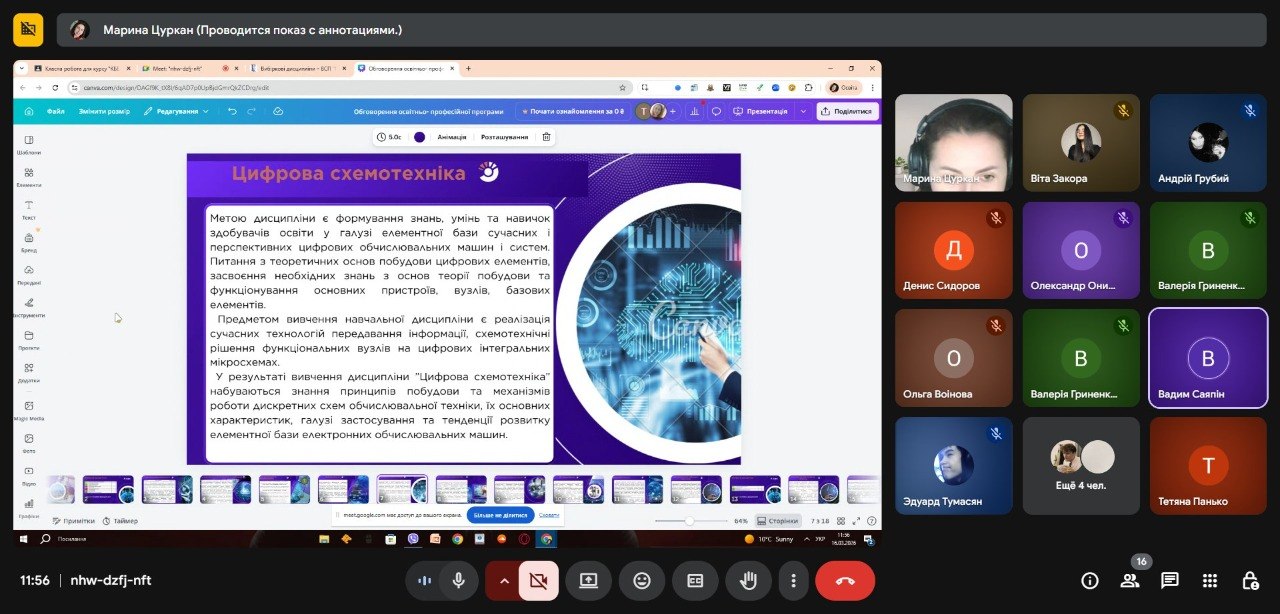Raise your hand in the meeting
The height and width of the screenshot is (614, 1280).
747,580
